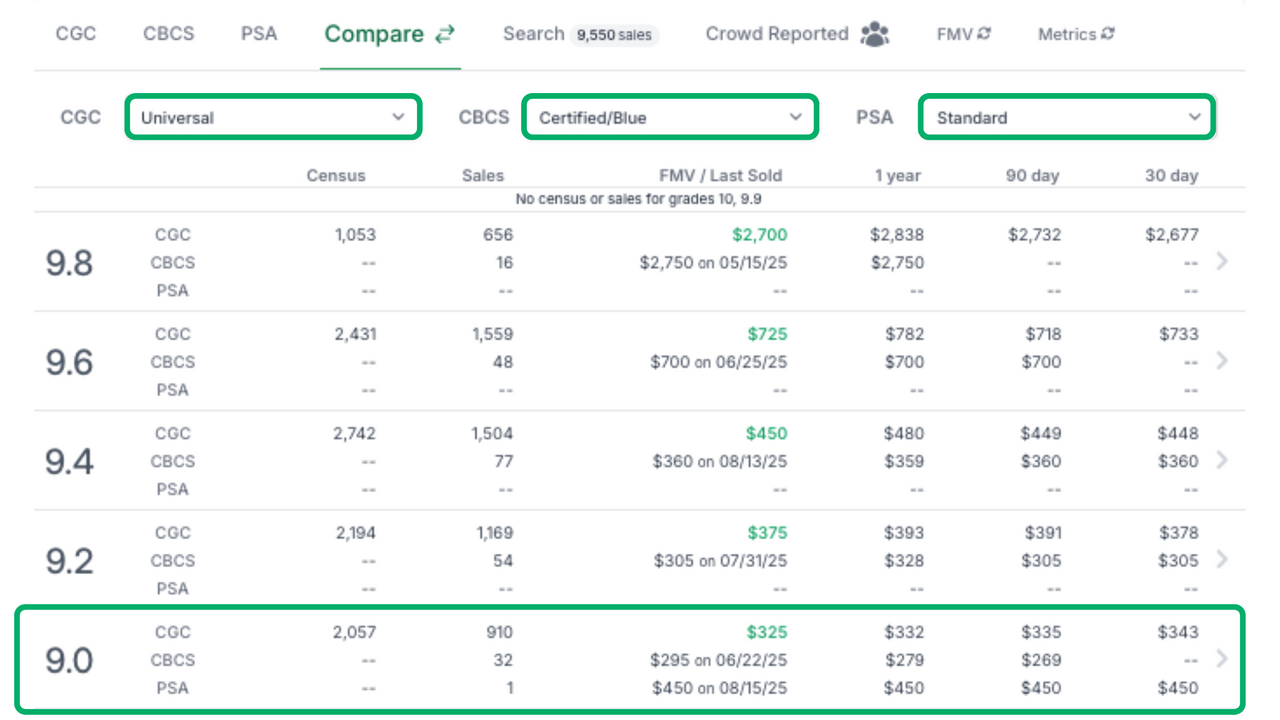Expand the 9.2 grade row chevron

tap(1222, 559)
